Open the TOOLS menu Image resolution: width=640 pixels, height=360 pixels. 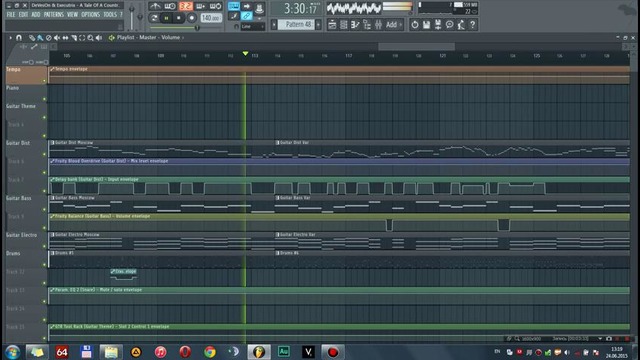(x=110, y=15)
